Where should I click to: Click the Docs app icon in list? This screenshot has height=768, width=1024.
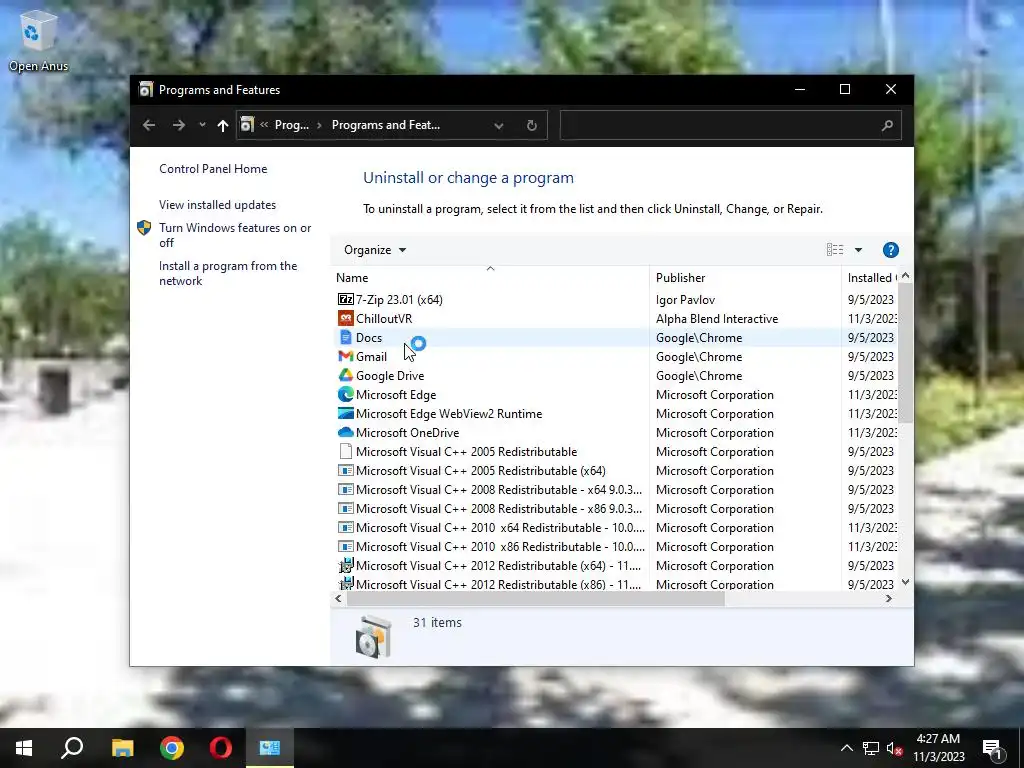(345, 337)
